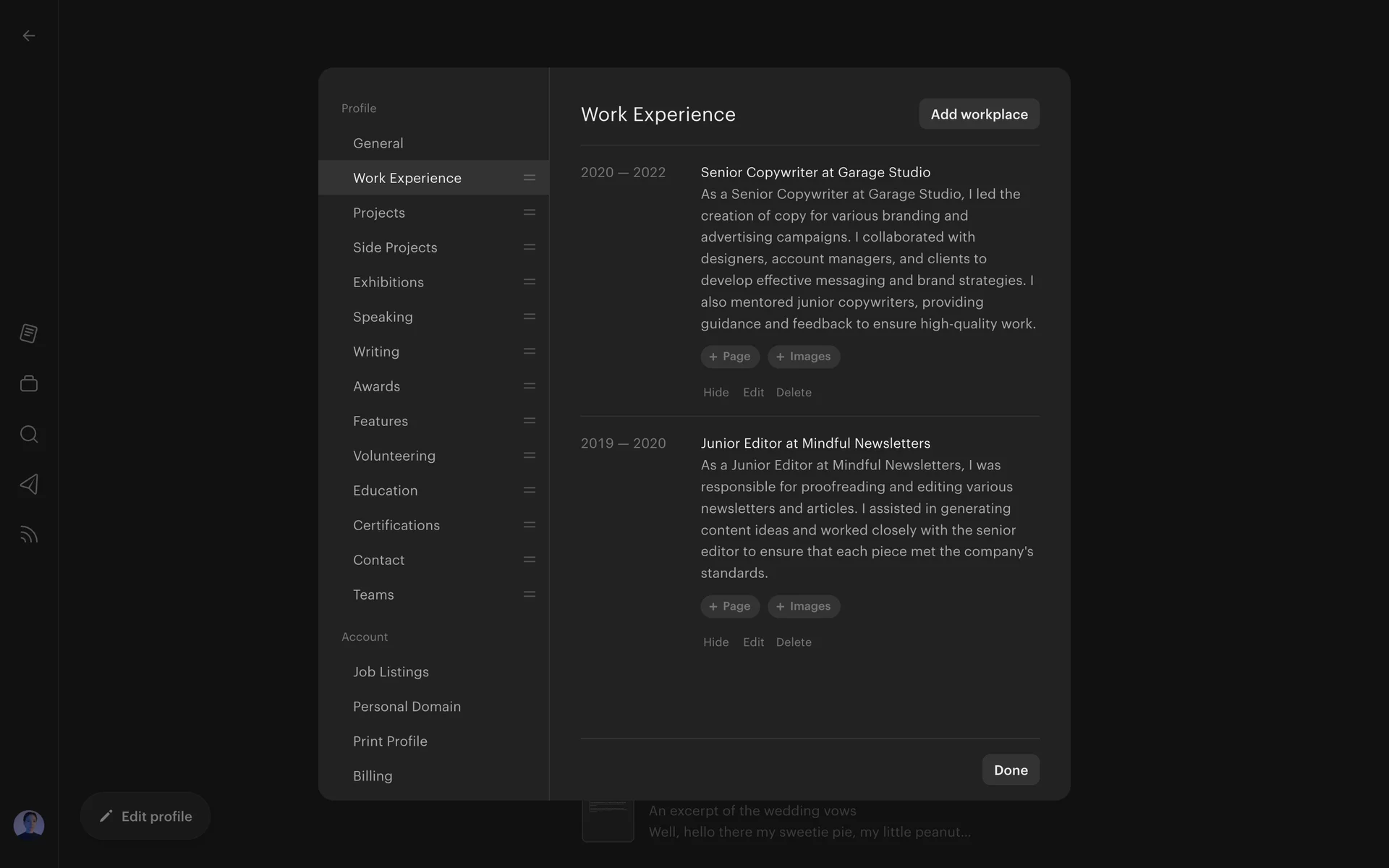Click the back arrow icon
1389x868 pixels.
29,35
